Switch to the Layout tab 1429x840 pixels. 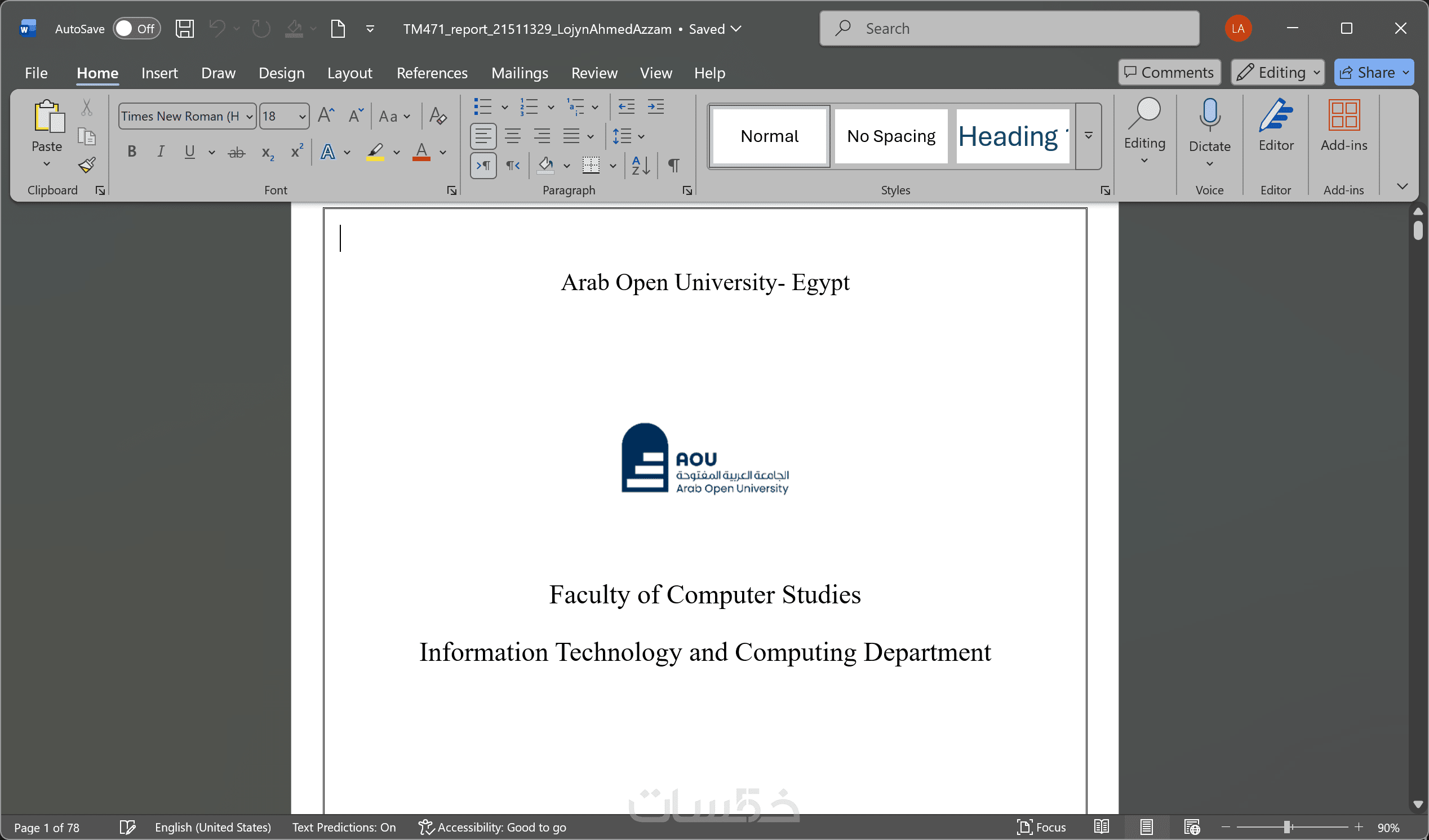[x=349, y=73]
